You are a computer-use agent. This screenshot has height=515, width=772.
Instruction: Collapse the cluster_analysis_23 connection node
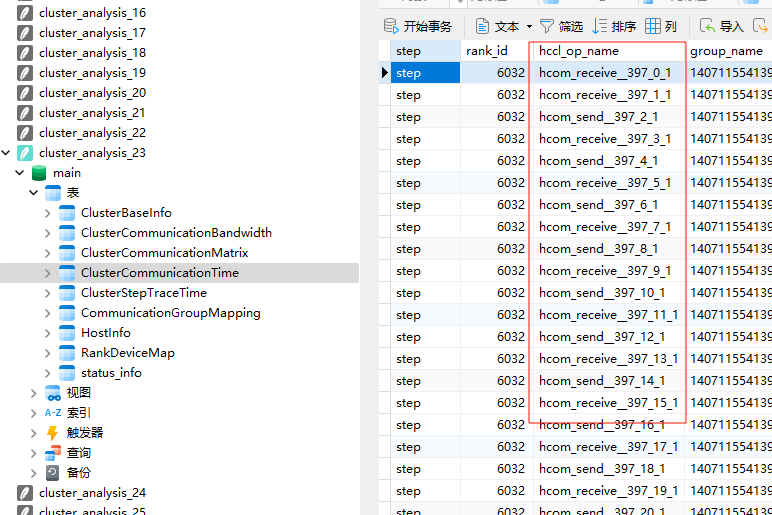pyautogui.click(x=6, y=153)
